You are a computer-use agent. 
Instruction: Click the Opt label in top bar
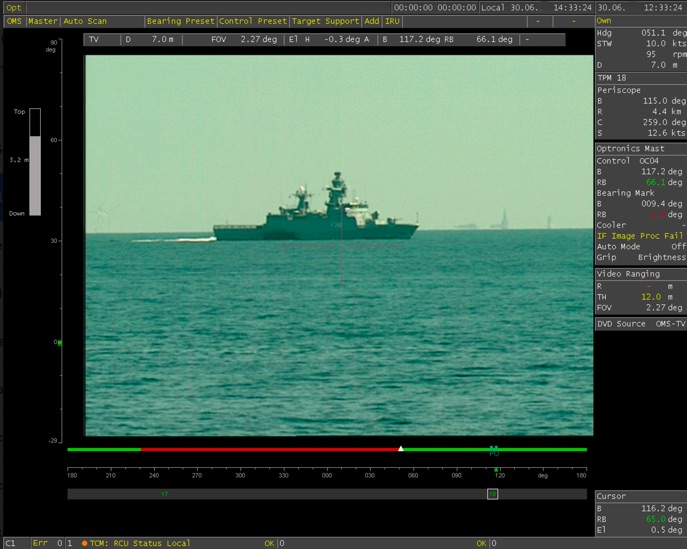(x=14, y=7)
